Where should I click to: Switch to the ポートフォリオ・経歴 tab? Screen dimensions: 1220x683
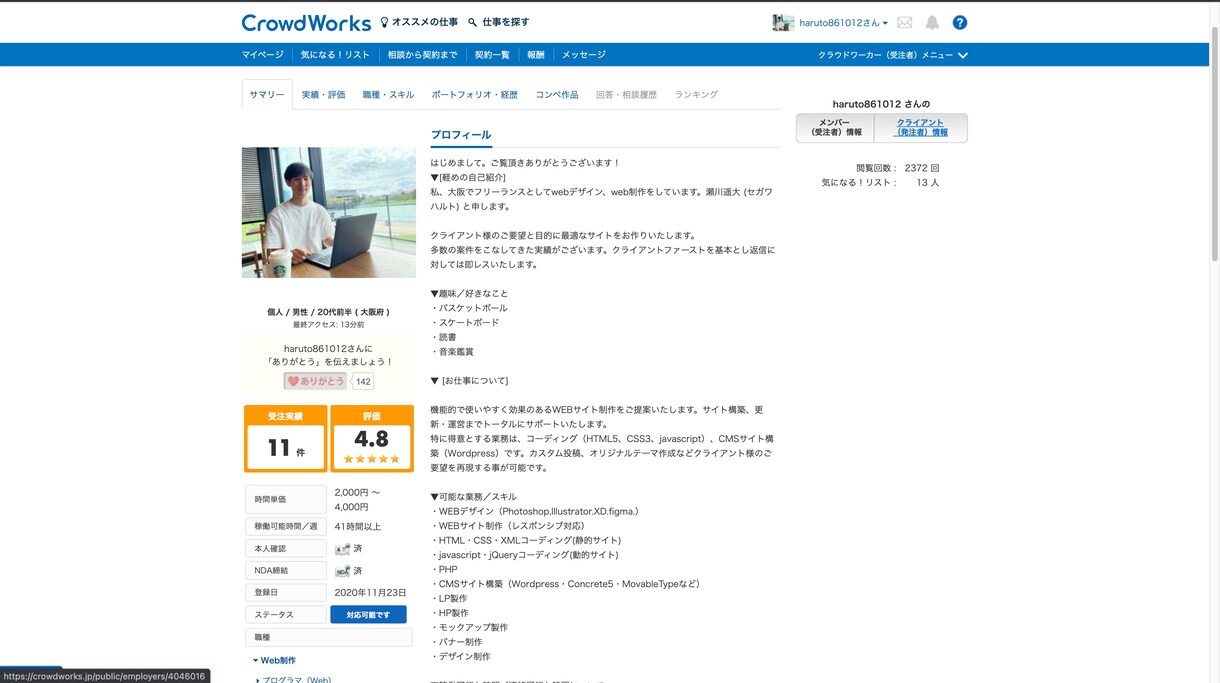click(x=475, y=94)
